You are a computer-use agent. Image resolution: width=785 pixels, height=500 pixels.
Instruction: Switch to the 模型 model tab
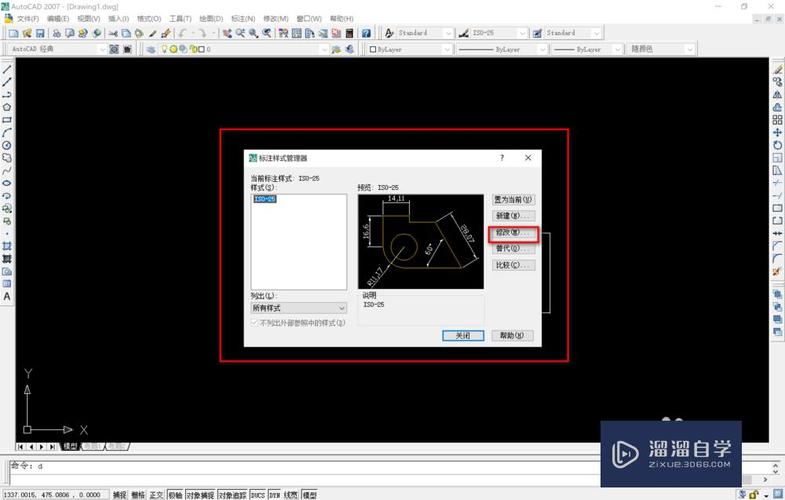coord(70,446)
